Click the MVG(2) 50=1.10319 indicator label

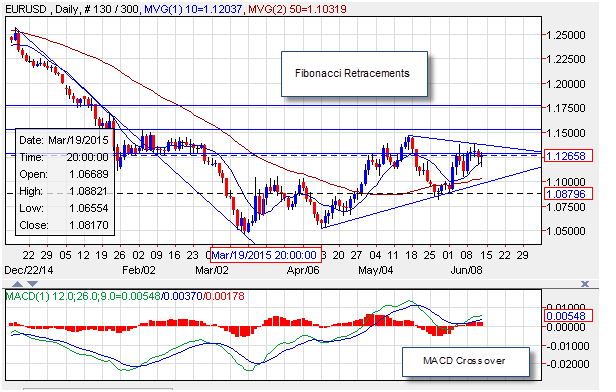click(297, 9)
